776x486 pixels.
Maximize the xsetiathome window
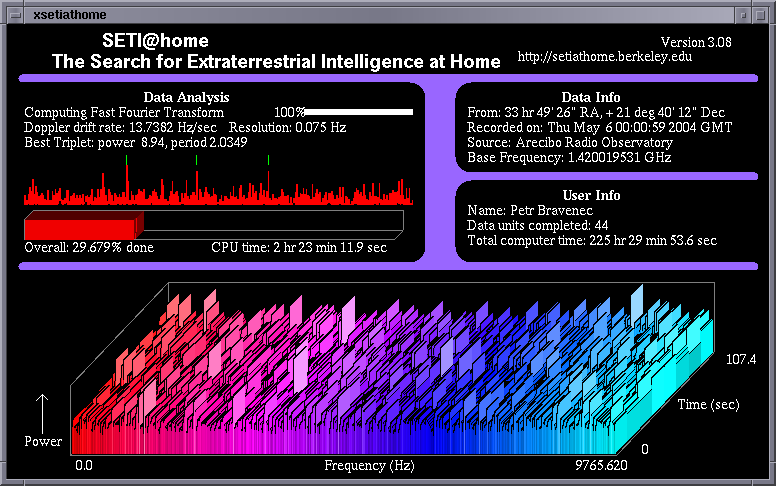pos(760,15)
